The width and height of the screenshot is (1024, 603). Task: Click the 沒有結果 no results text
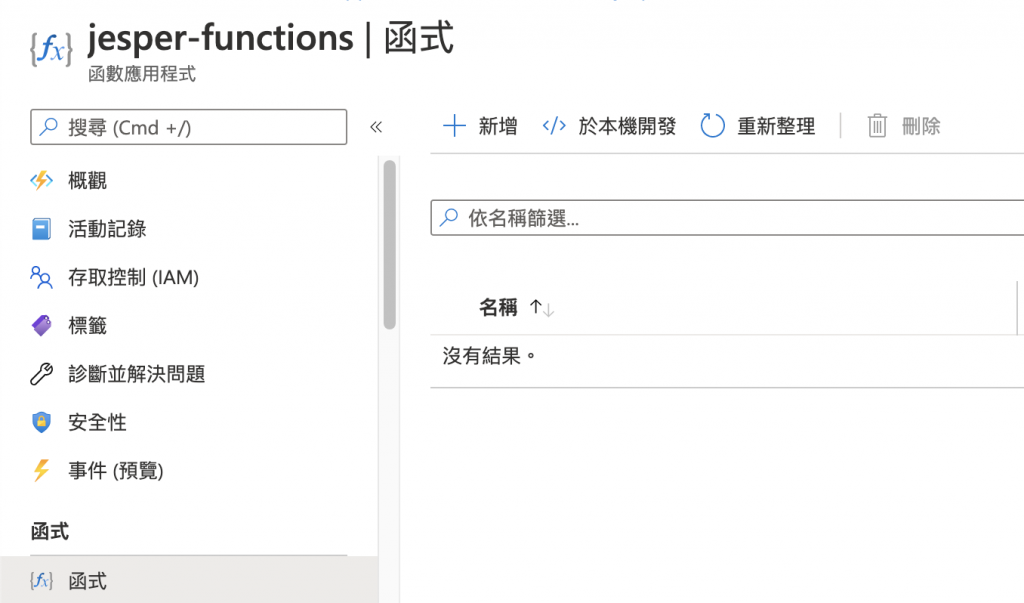pos(488,356)
